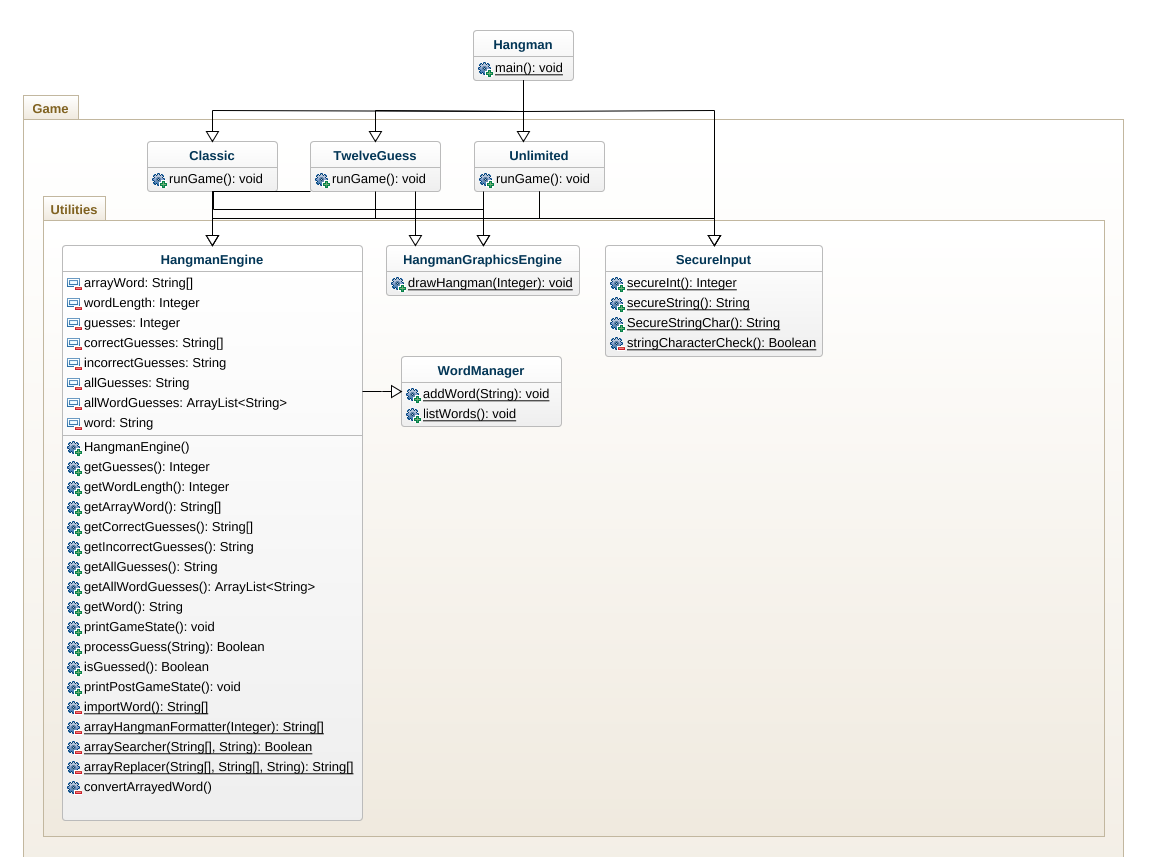Click the icon next to Unlimited runGame(): void
Image resolution: width=1150 pixels, height=857 pixels.
[486, 180]
